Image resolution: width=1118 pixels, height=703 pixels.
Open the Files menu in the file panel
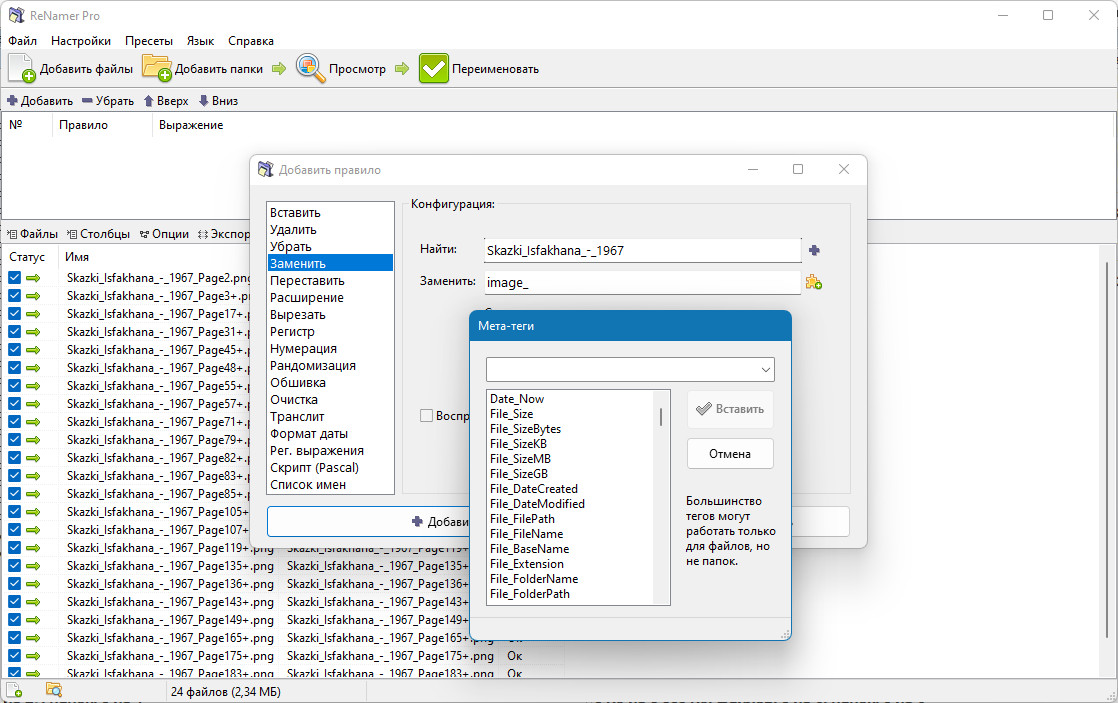[32, 234]
